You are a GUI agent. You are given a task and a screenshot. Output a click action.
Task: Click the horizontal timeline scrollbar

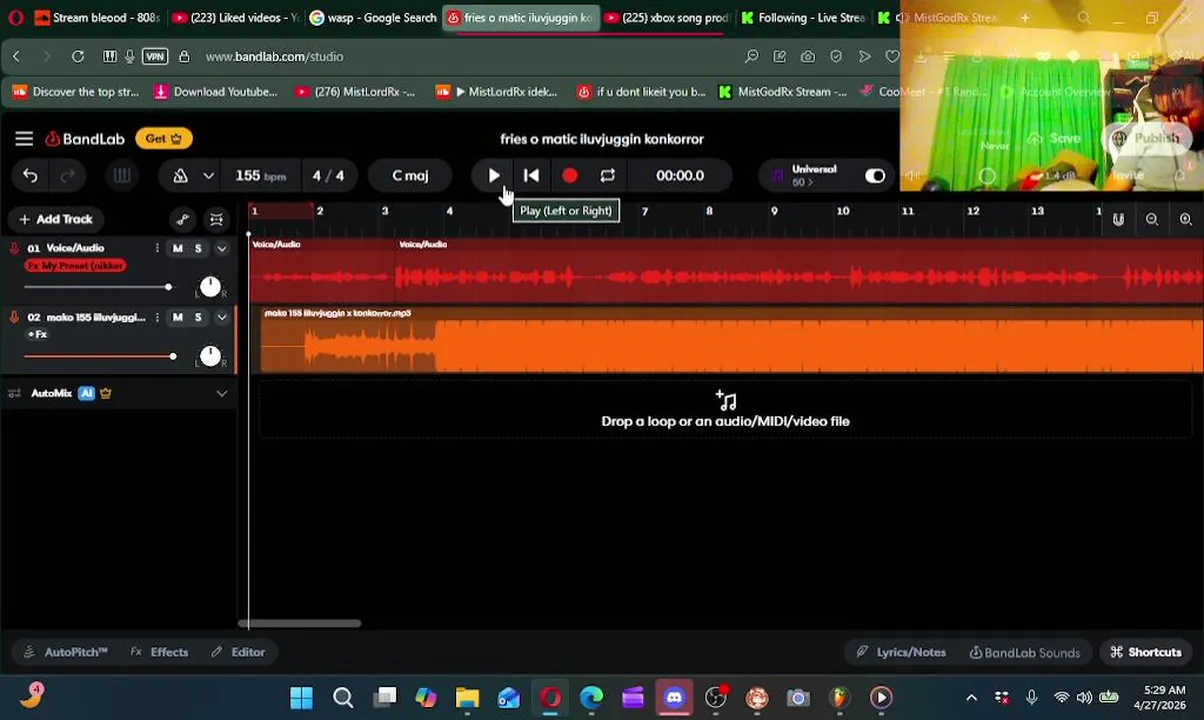300,623
